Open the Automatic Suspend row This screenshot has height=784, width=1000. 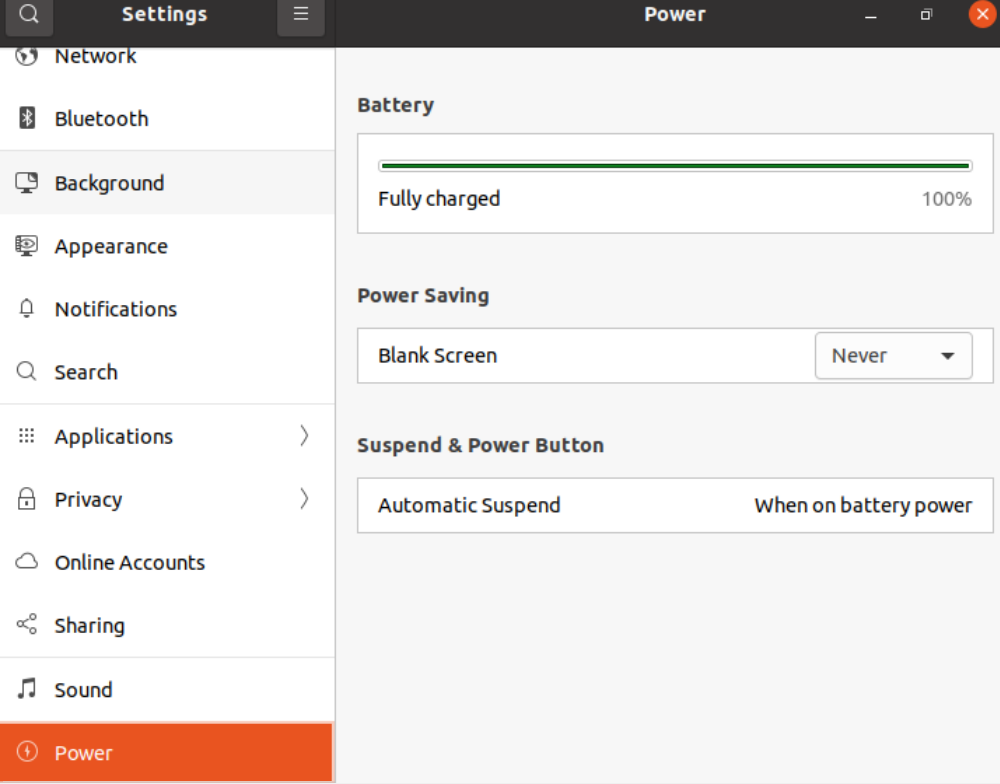675,505
